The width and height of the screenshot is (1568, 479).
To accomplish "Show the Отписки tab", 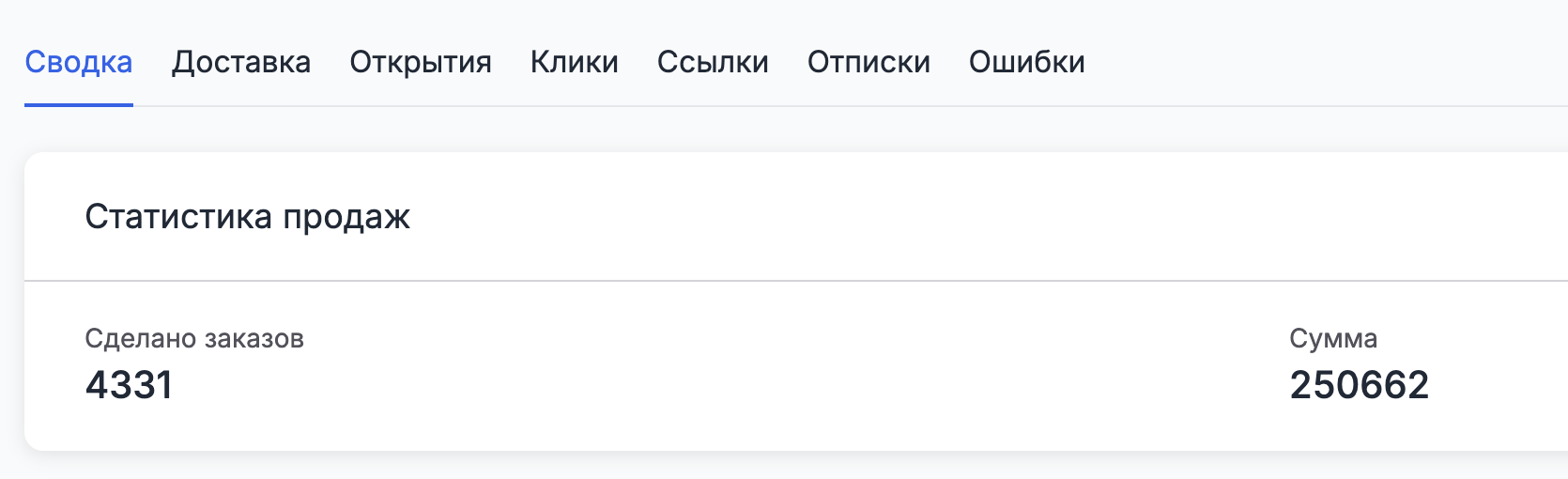I will [x=869, y=62].
